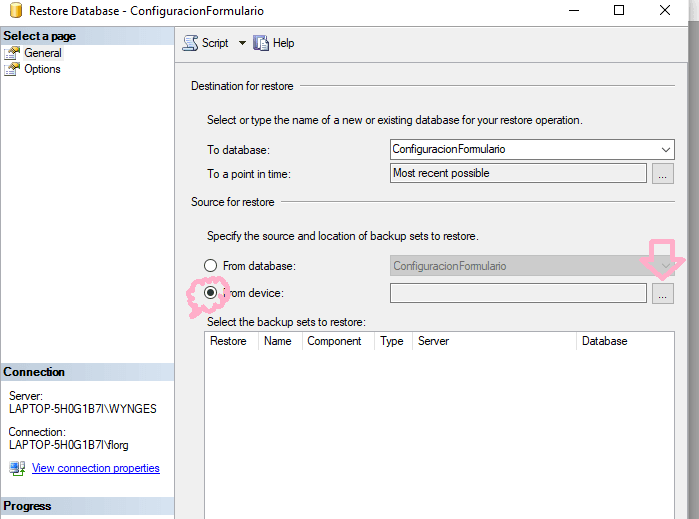Select the General page

pos(42,53)
